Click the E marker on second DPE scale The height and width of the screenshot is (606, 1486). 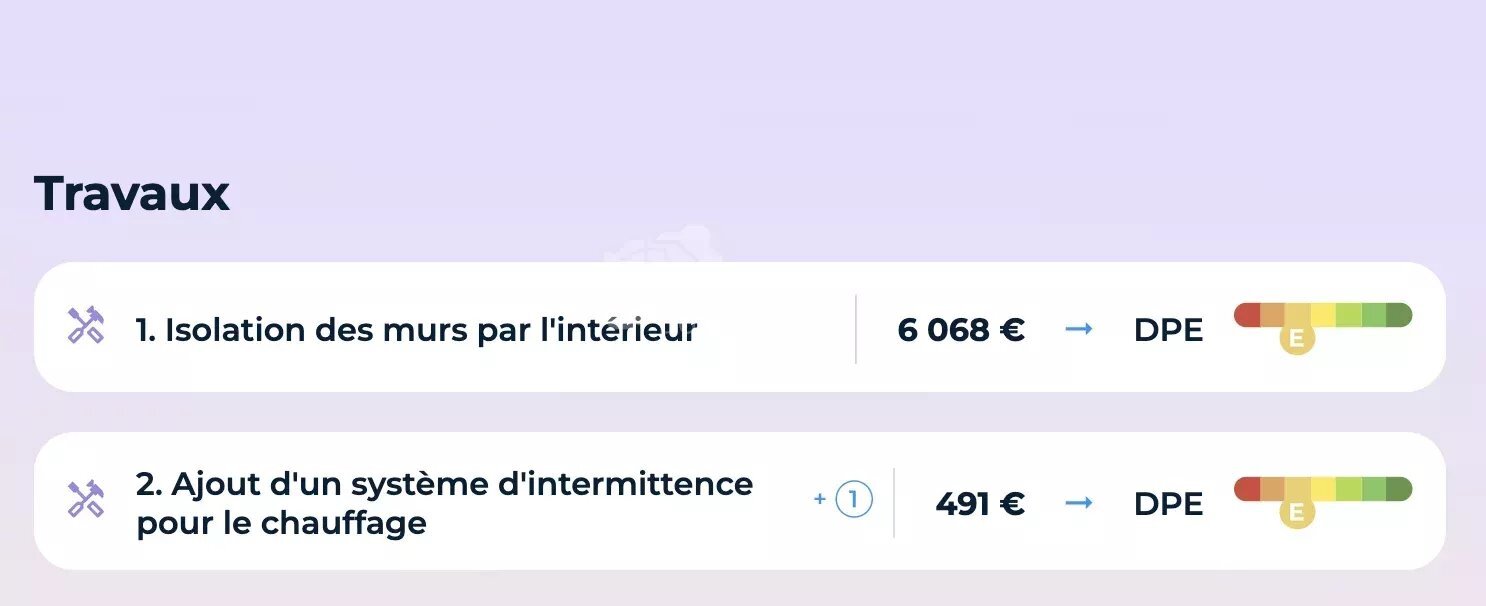1297,513
